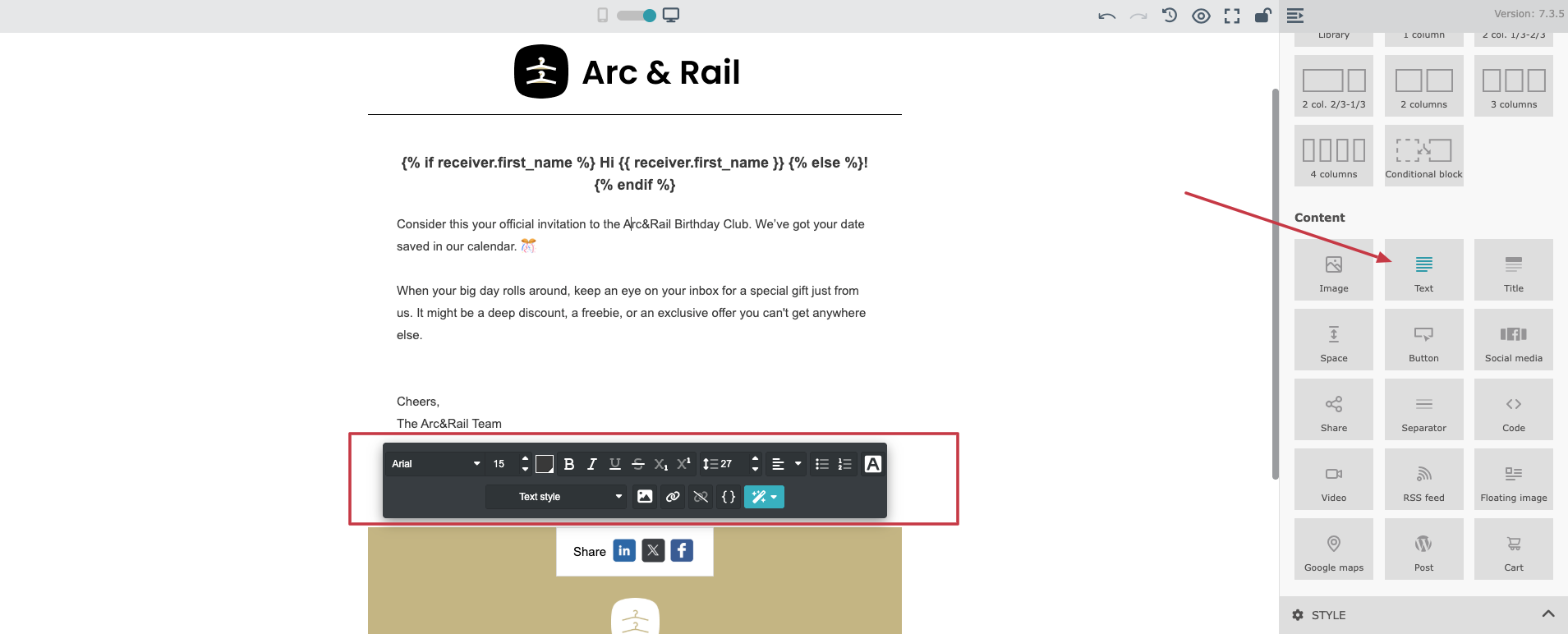The image size is (1568, 634).
Task: Toggle the unlock padlock icon
Action: pyautogui.click(x=1263, y=15)
